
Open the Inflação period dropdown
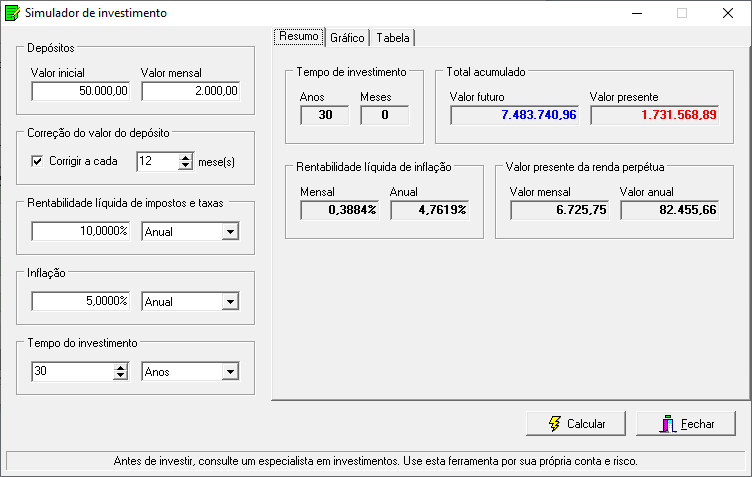click(x=230, y=302)
